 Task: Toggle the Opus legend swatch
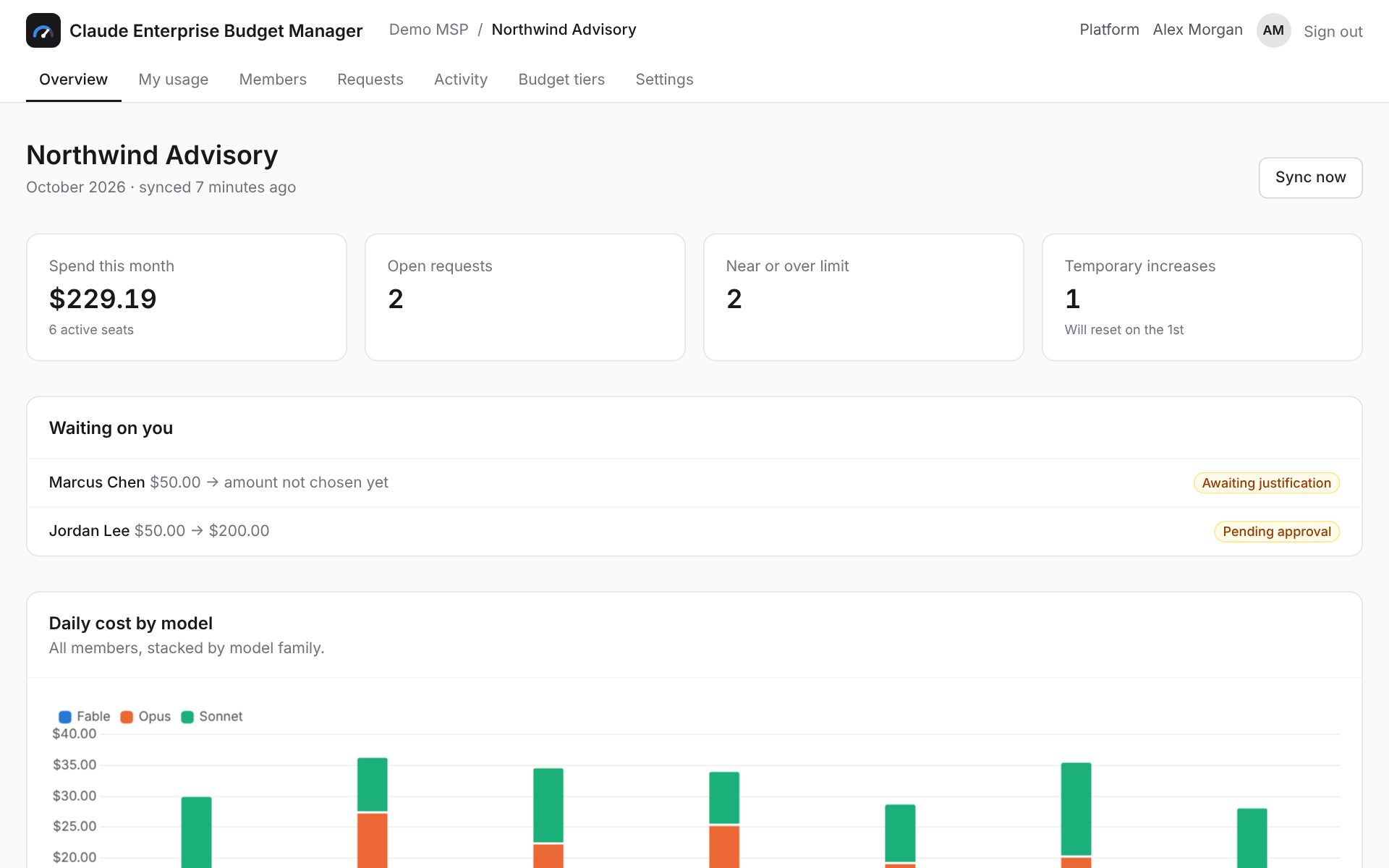(127, 717)
